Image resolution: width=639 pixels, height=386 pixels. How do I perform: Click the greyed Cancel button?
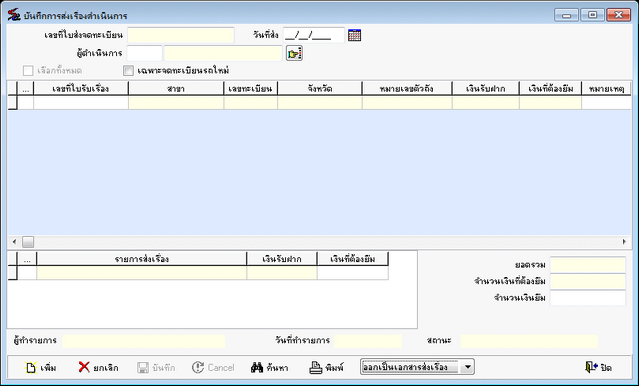(213, 367)
